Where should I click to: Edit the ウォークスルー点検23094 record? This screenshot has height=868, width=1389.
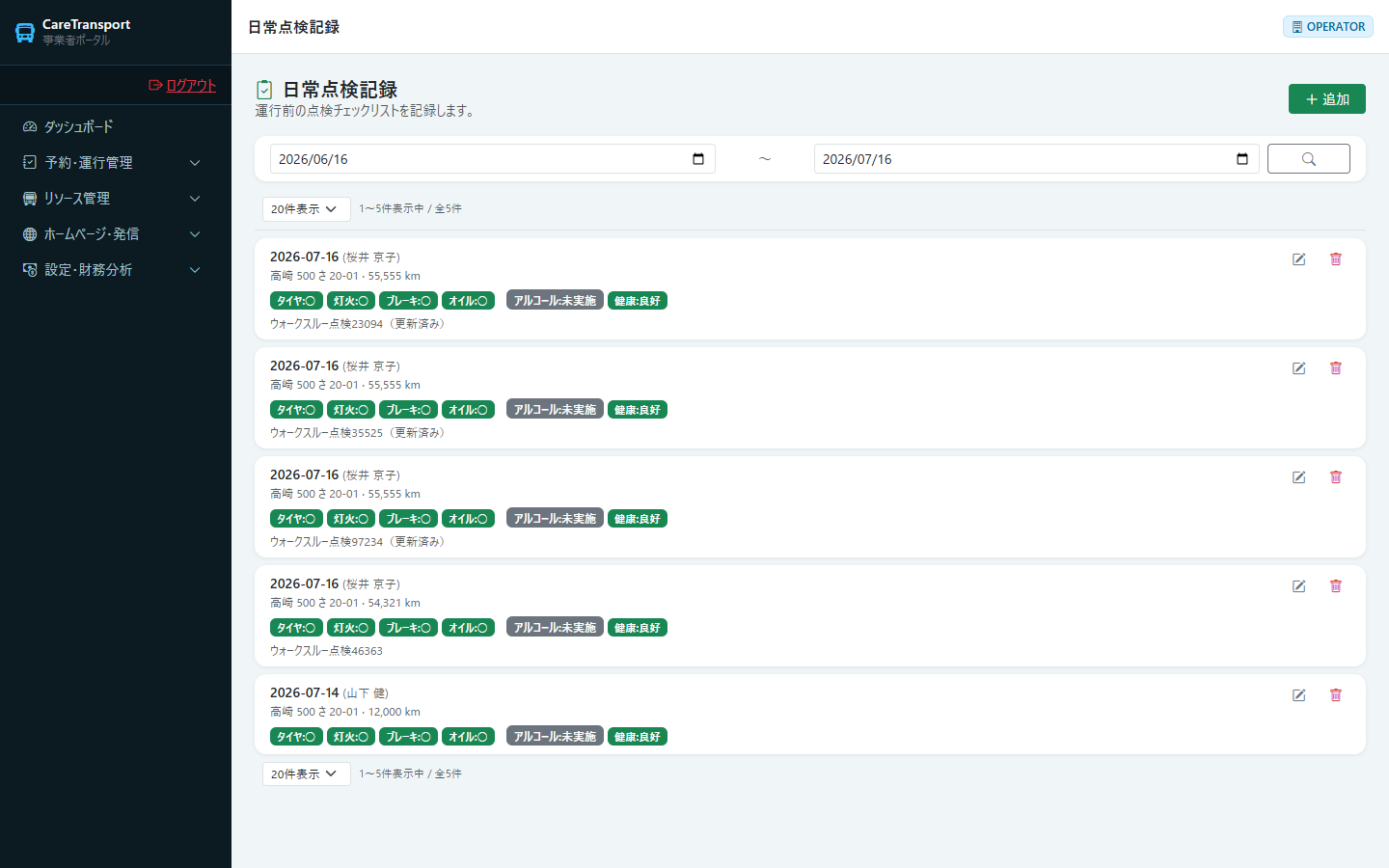1299,259
